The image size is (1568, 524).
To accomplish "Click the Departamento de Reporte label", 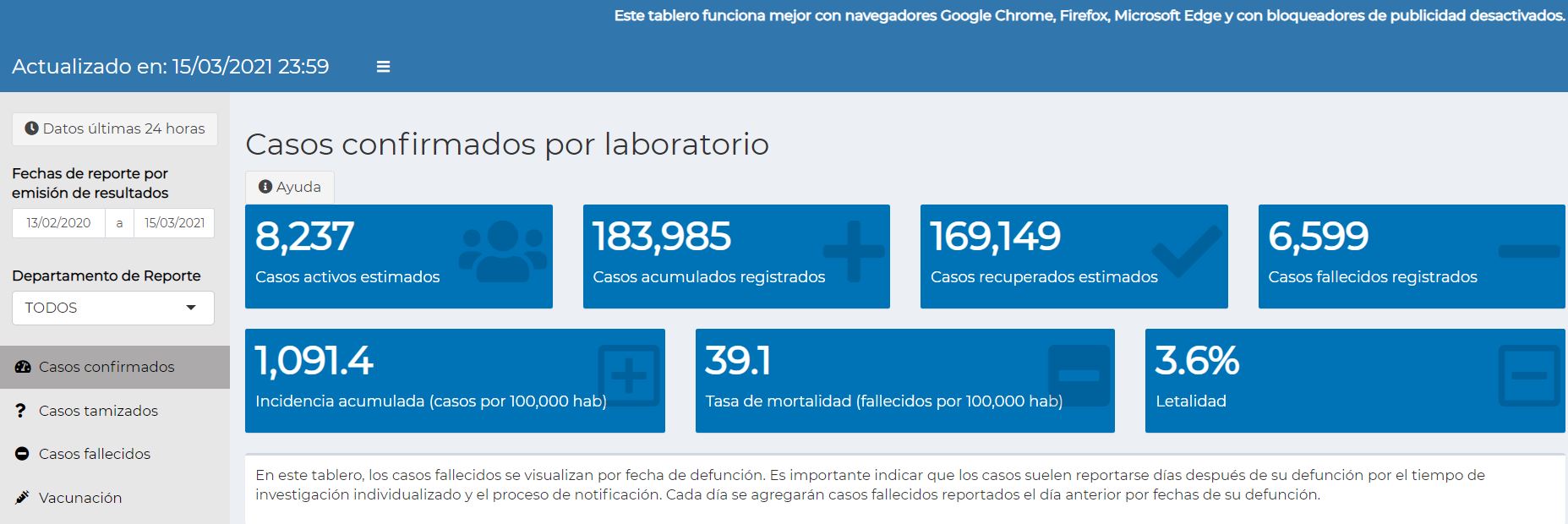I will (107, 276).
